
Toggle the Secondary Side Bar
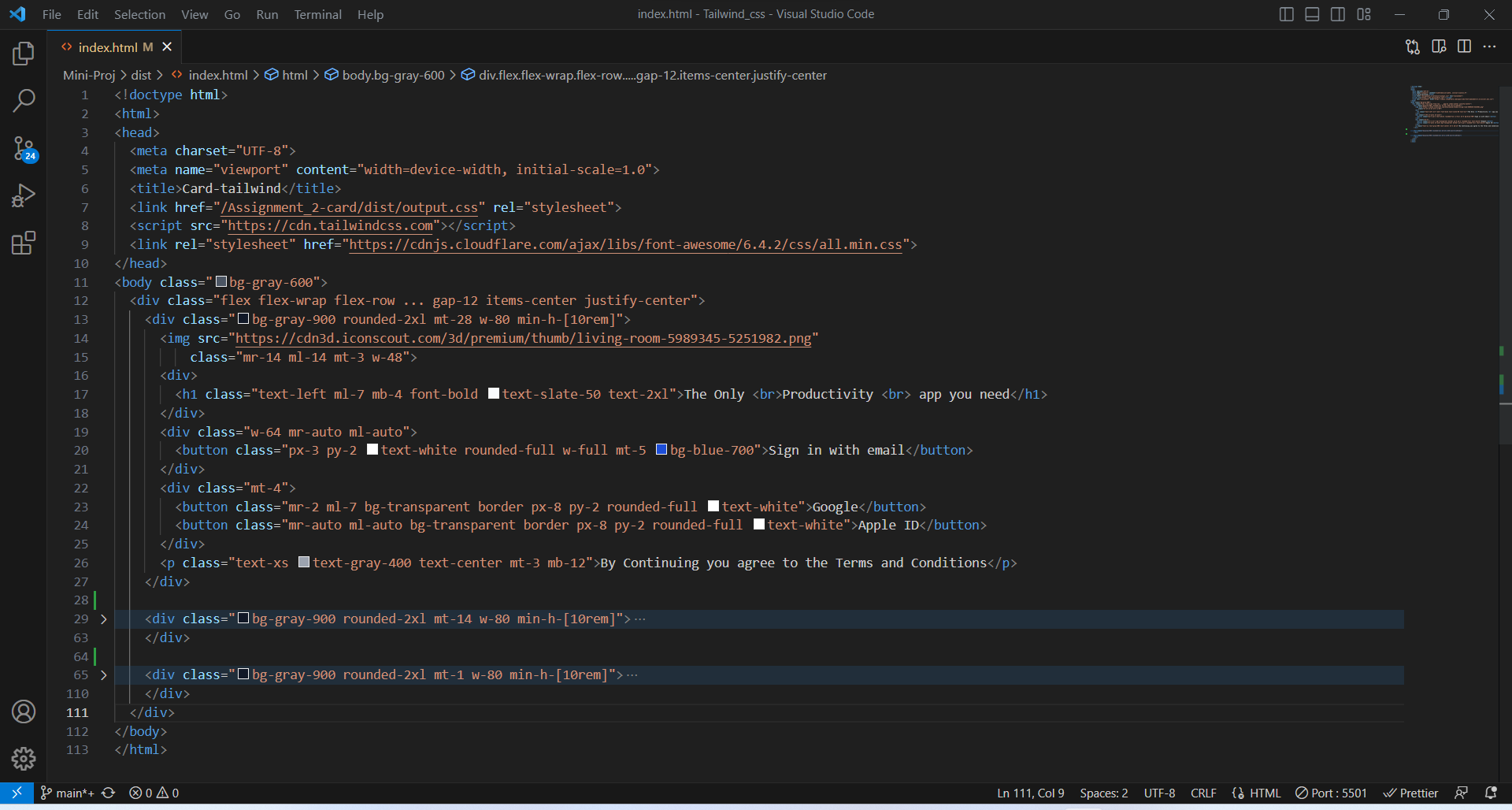(x=1338, y=13)
